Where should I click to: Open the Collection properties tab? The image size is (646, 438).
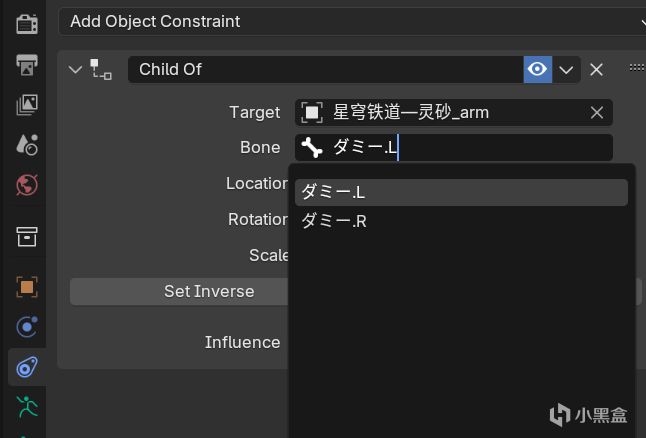tap(26, 237)
